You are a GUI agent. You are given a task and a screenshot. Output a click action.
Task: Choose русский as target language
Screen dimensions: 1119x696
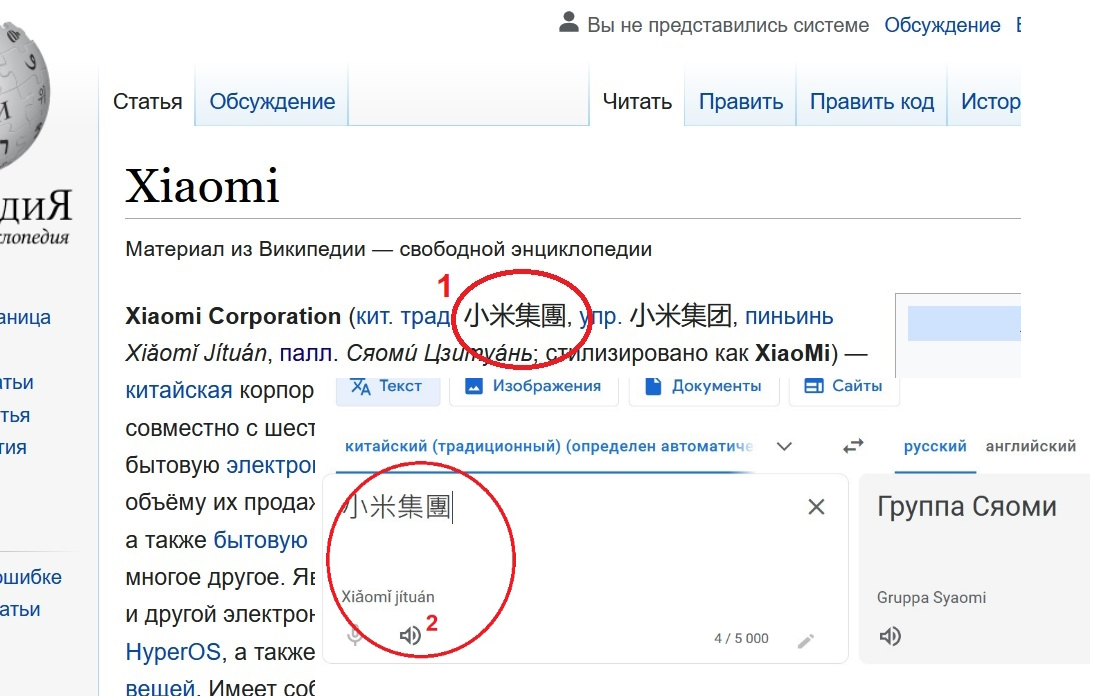935,446
